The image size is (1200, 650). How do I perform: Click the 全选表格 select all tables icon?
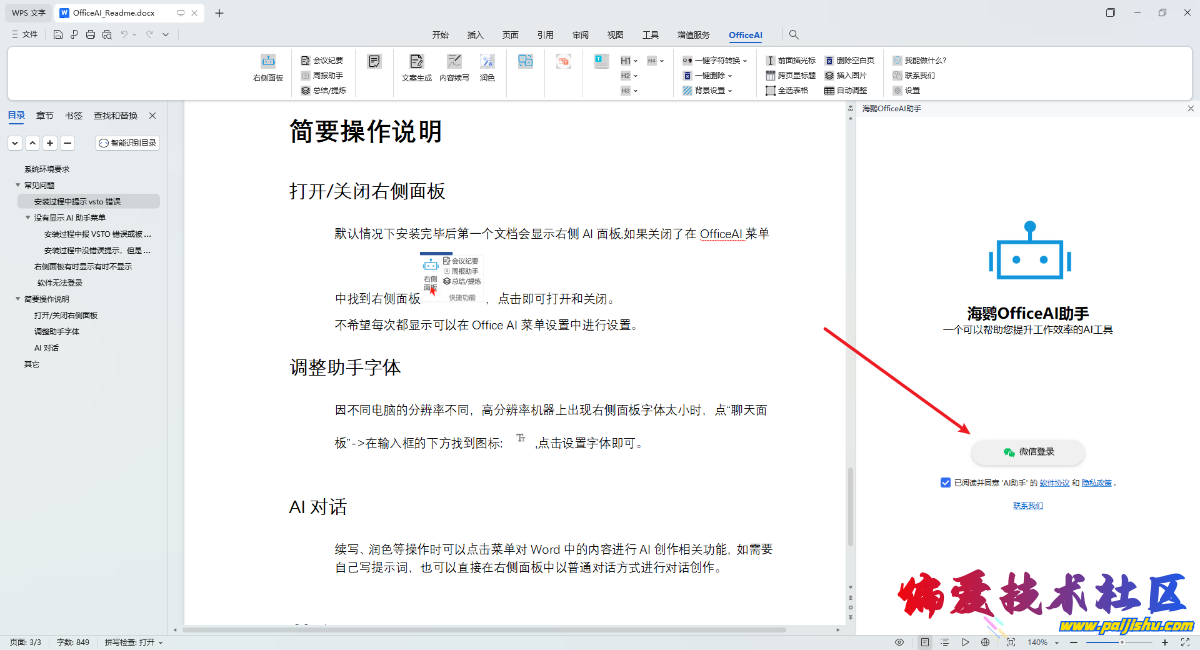[x=790, y=90]
